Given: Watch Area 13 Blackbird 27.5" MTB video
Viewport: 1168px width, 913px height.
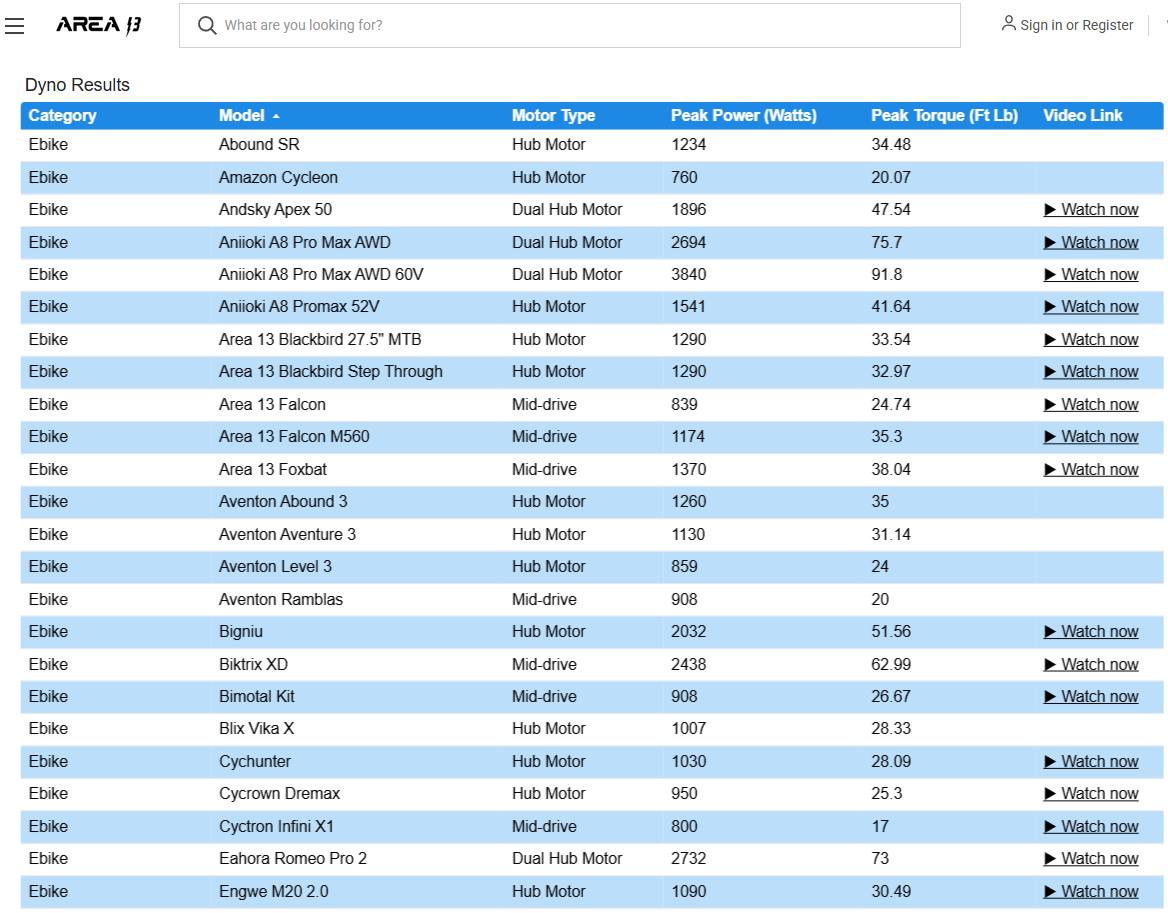Looking at the screenshot, I should (1091, 340).
